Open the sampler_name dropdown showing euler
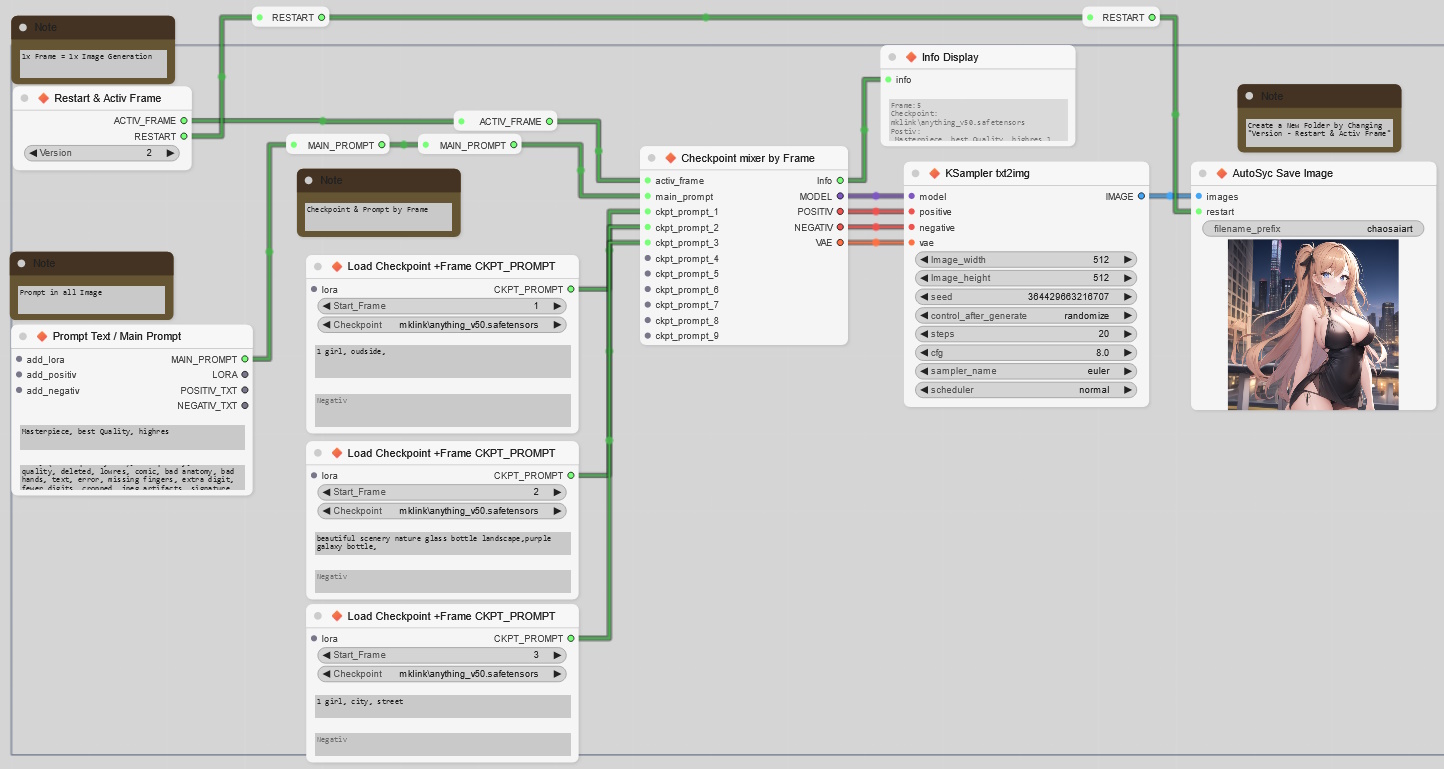1444x769 pixels. (1026, 371)
